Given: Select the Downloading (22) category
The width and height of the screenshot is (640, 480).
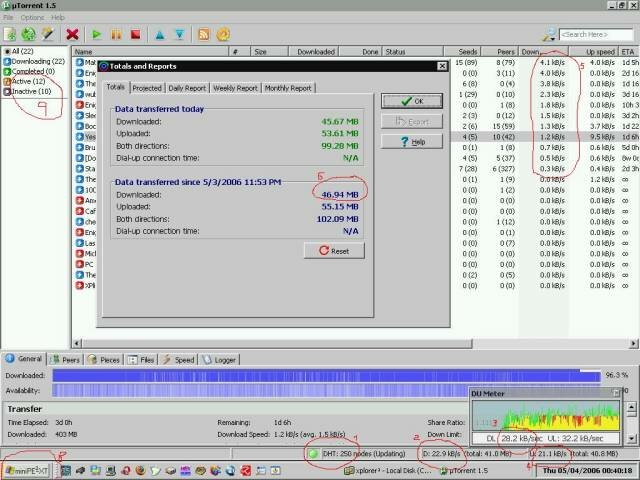Looking at the screenshot, I should point(34,61).
